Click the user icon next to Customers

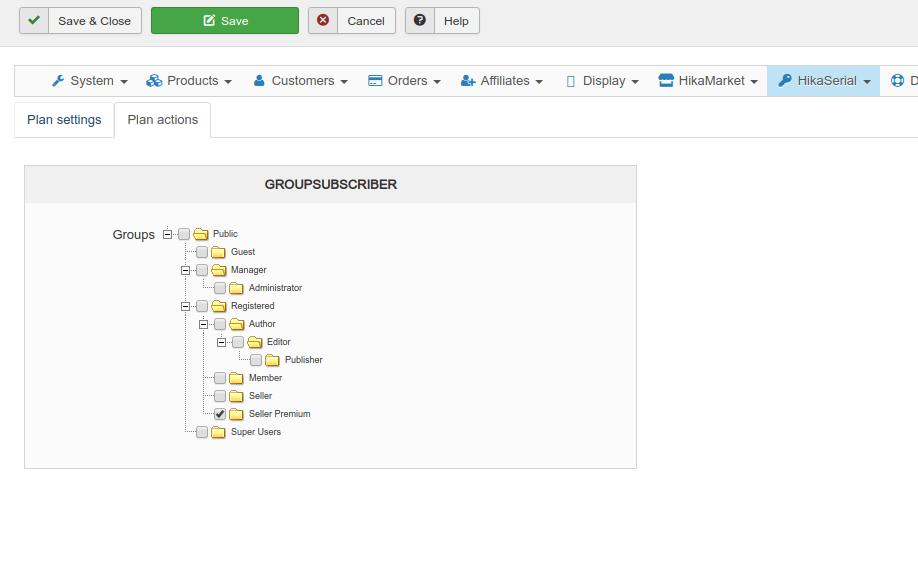259,81
